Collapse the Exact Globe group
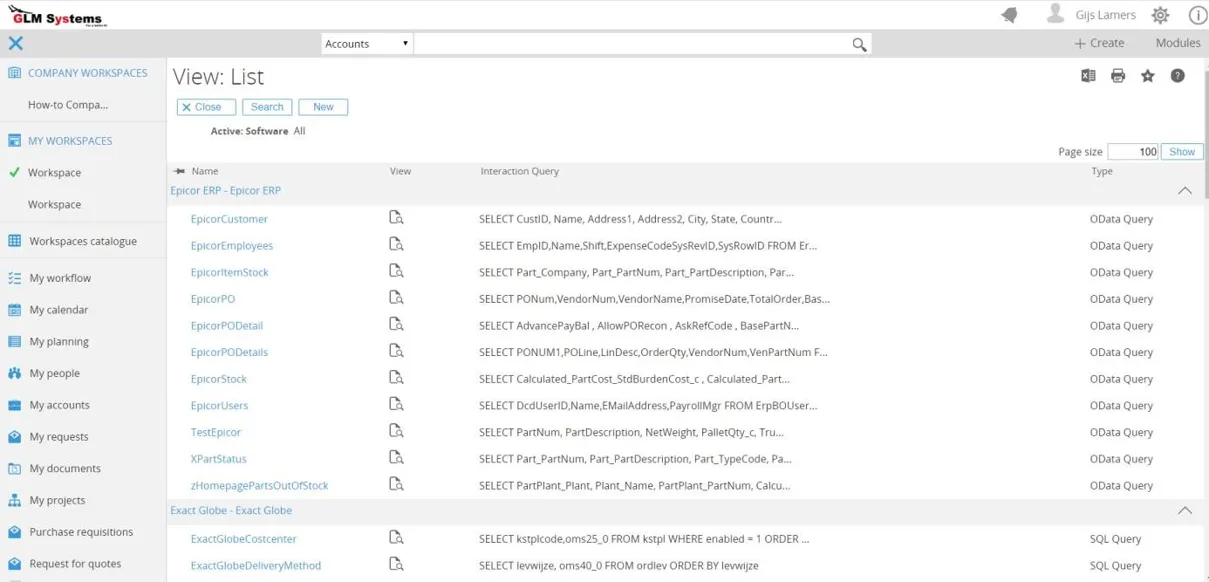Image resolution: width=1209 pixels, height=582 pixels. (1185, 510)
